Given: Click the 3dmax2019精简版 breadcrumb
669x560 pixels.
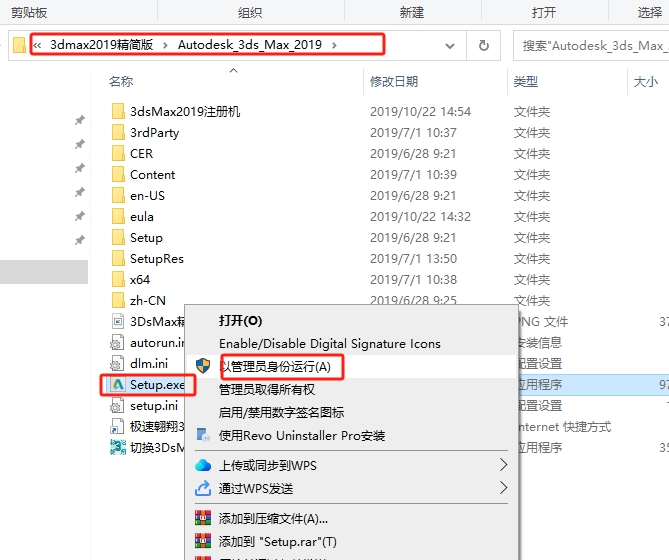Looking at the screenshot, I should tap(102, 45).
